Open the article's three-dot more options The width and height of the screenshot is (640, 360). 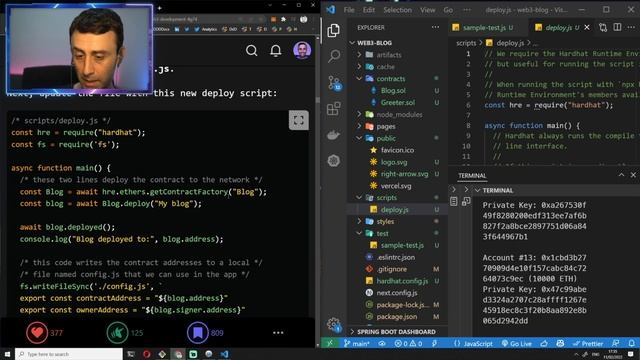278,333
